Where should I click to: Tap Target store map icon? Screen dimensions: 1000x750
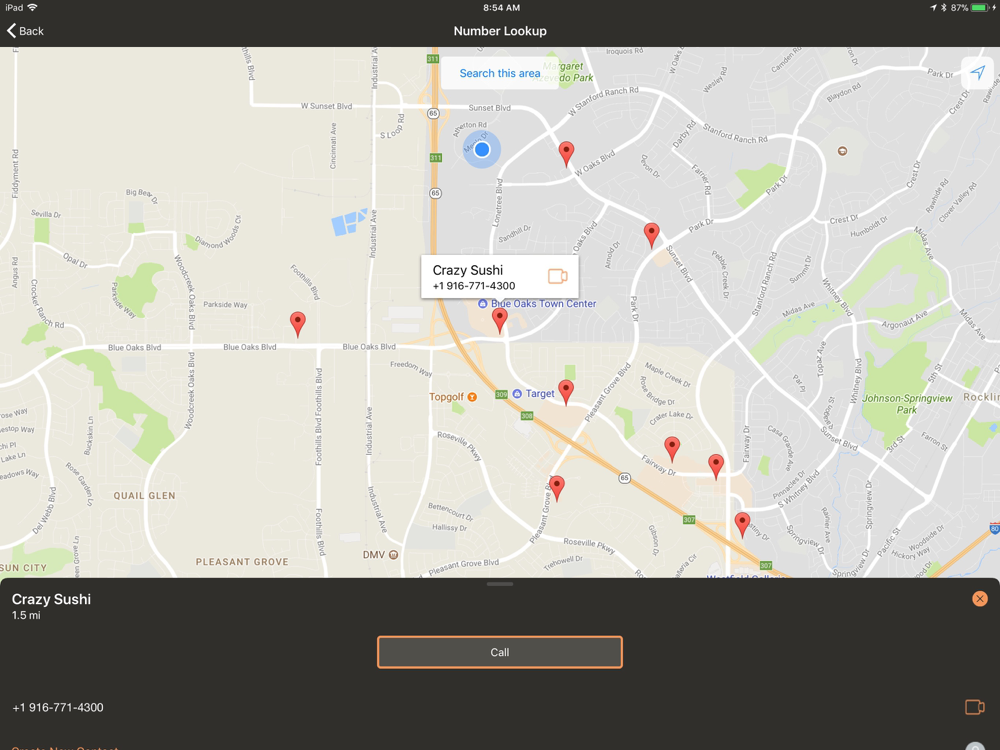517,393
